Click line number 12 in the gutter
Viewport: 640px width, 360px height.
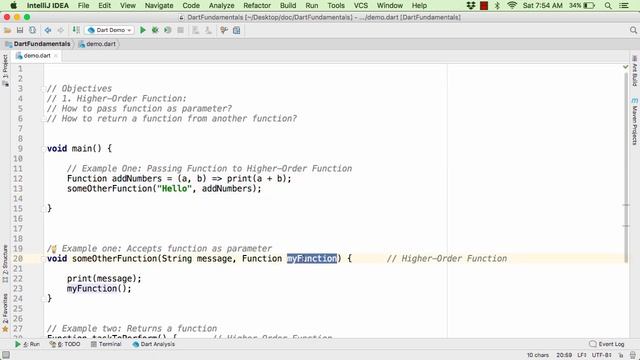(18, 179)
